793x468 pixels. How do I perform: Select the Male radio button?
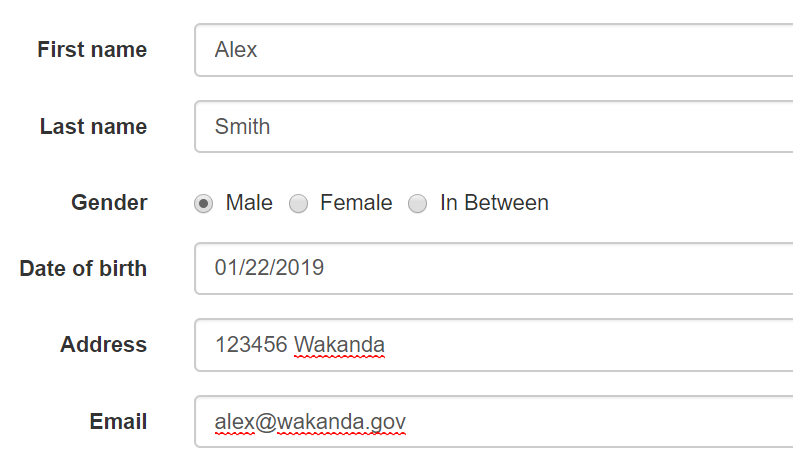pyautogui.click(x=203, y=204)
